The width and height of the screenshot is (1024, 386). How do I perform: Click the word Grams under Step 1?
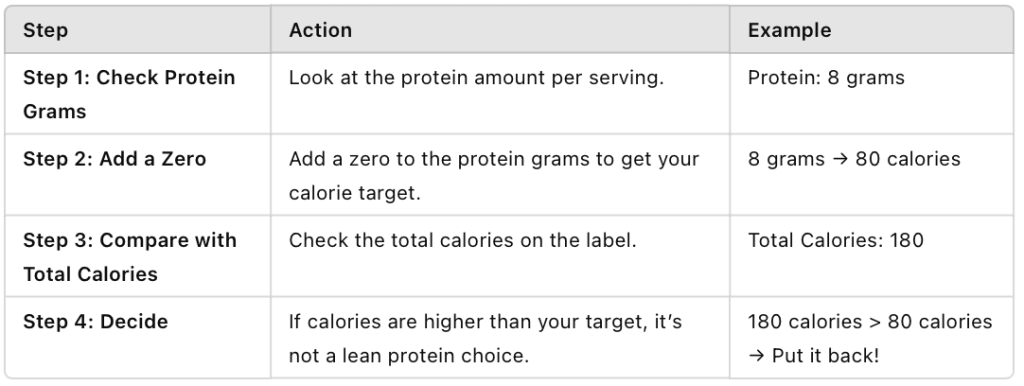point(55,112)
